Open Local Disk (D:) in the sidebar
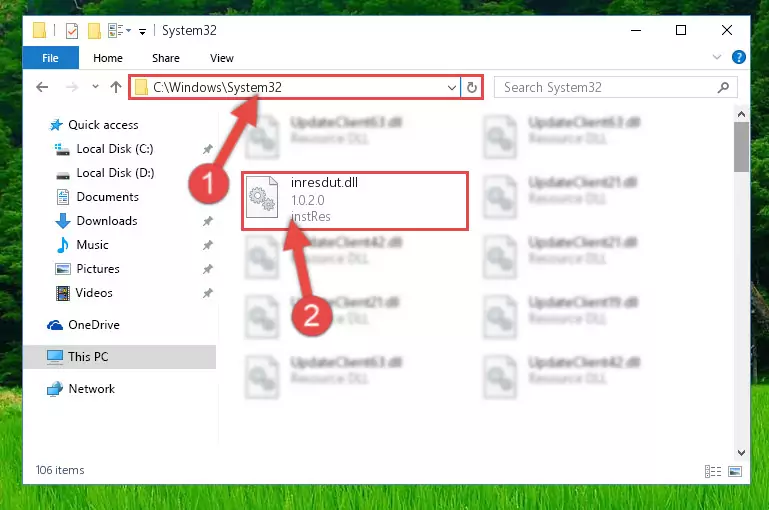 click(x=115, y=173)
